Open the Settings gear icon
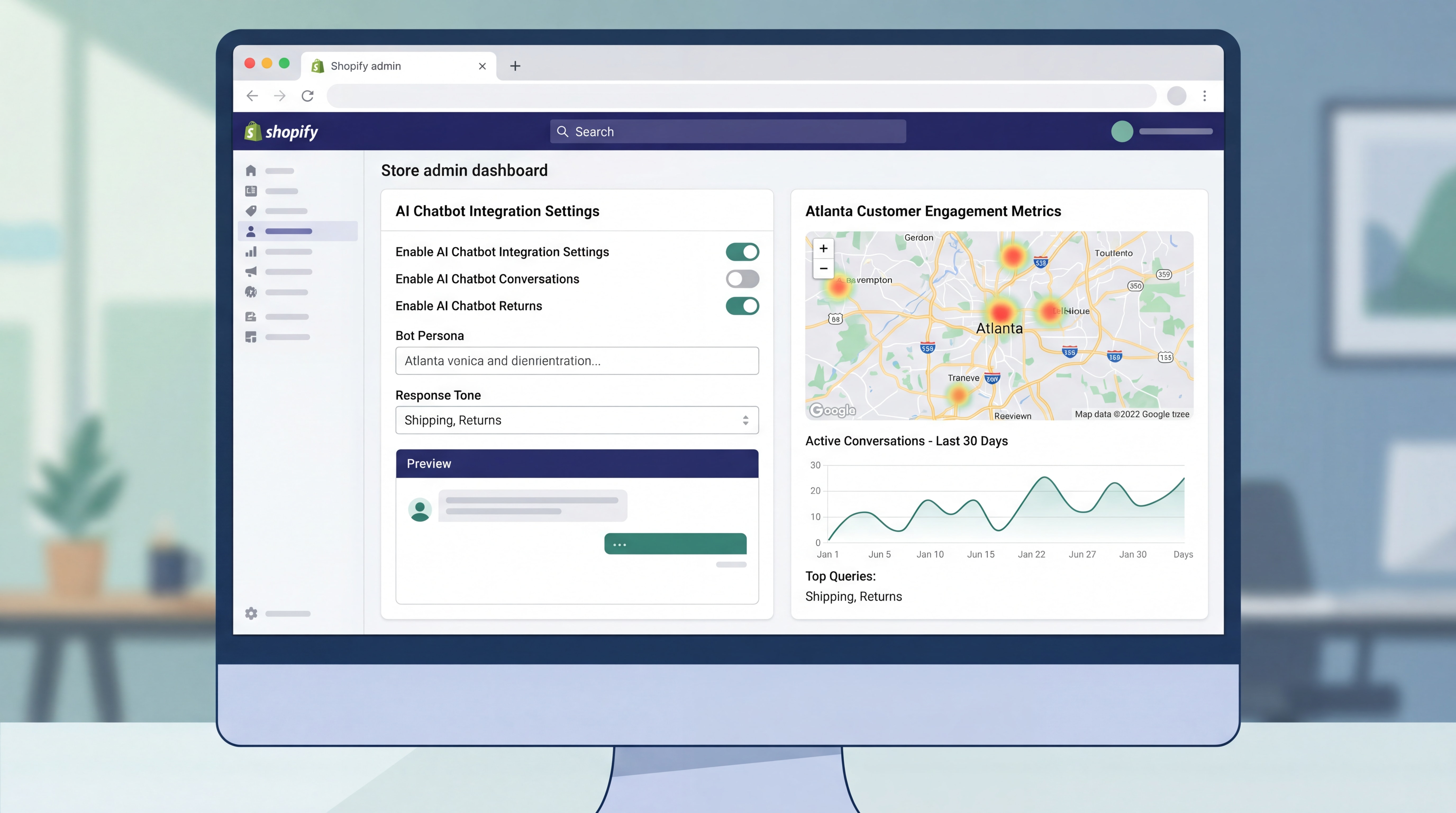 251,613
